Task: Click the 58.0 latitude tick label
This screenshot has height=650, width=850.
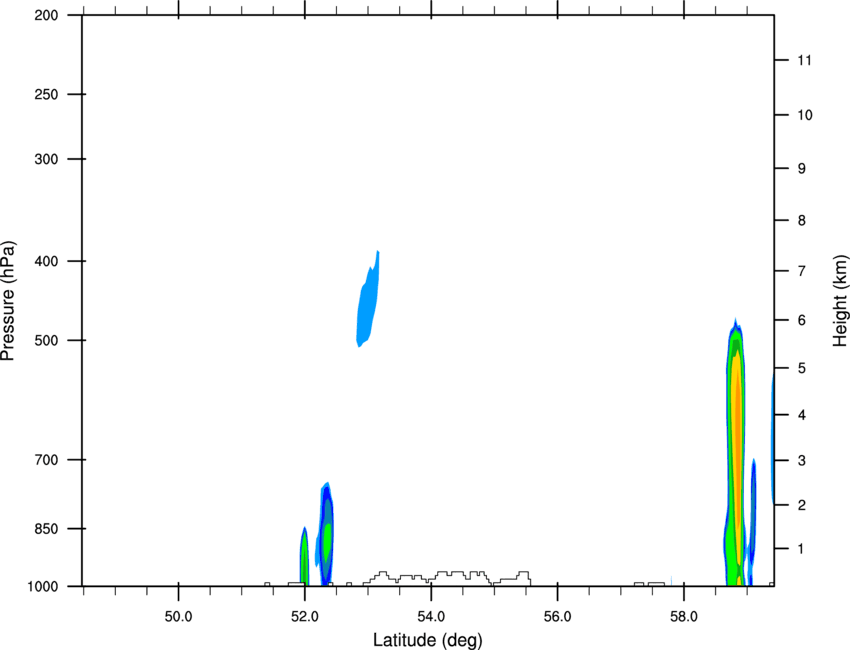Action: (x=684, y=617)
